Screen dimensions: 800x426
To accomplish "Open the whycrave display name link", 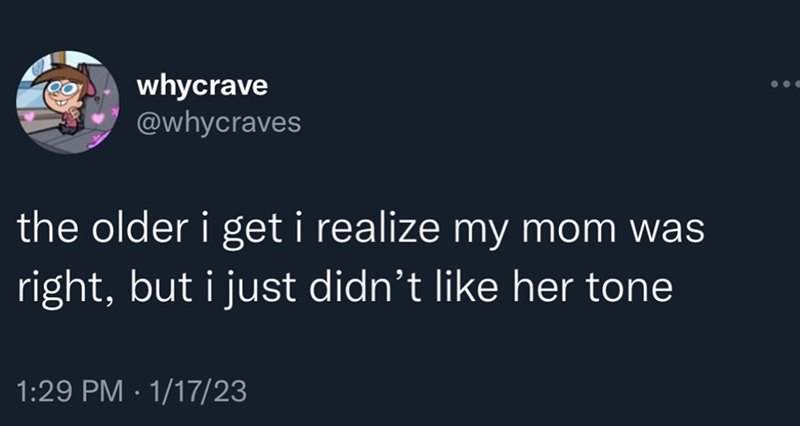I will (x=200, y=85).
